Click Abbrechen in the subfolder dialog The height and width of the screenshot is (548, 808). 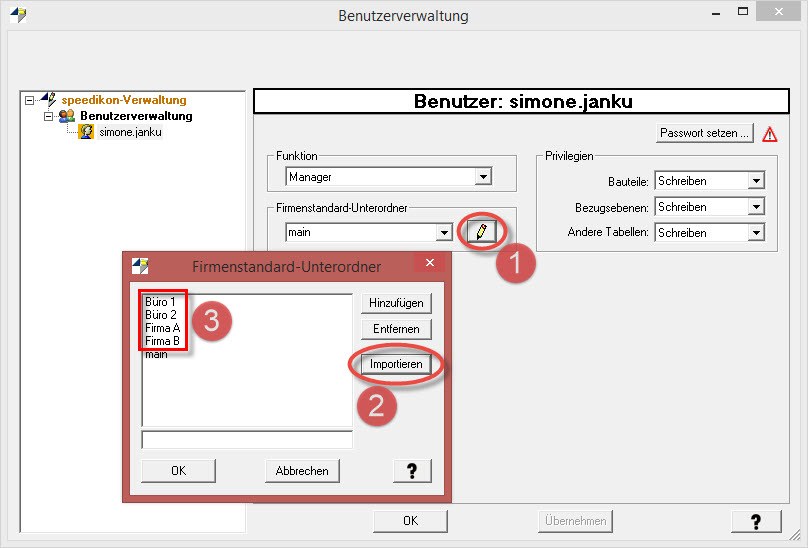pos(302,471)
